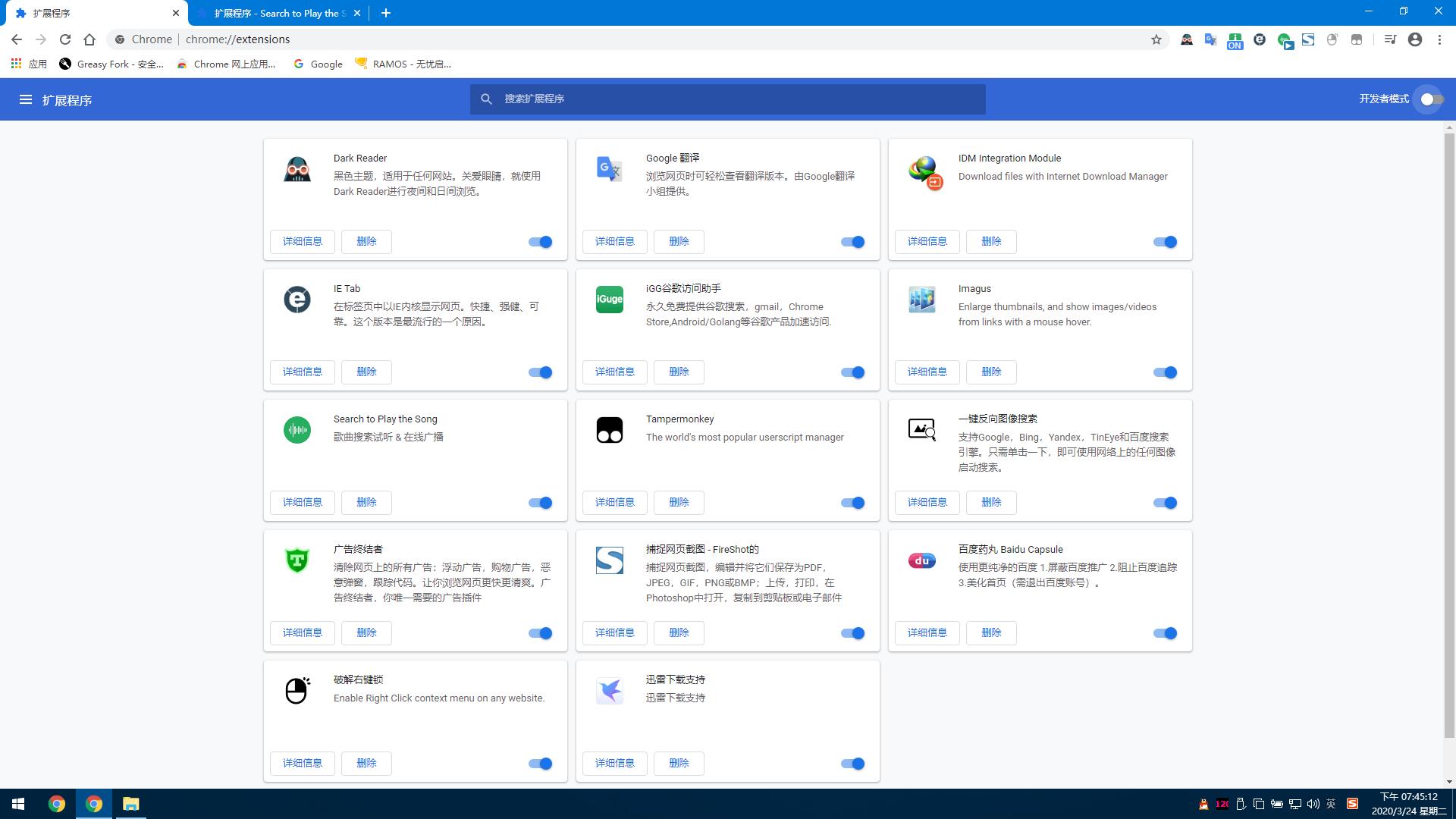Screen dimensions: 1456x819
Task: Click the page vertical scrollbar
Action: 1449,436
